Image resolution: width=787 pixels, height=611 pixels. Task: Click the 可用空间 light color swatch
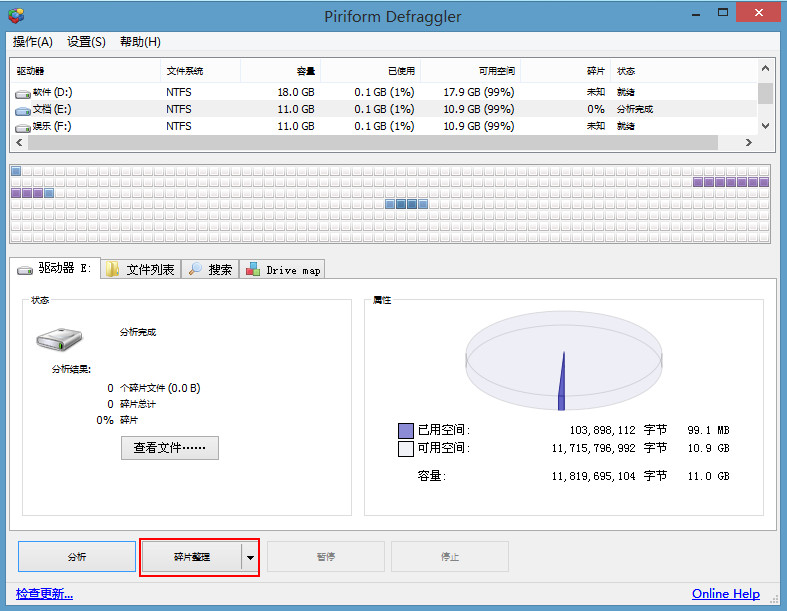[x=406, y=448]
